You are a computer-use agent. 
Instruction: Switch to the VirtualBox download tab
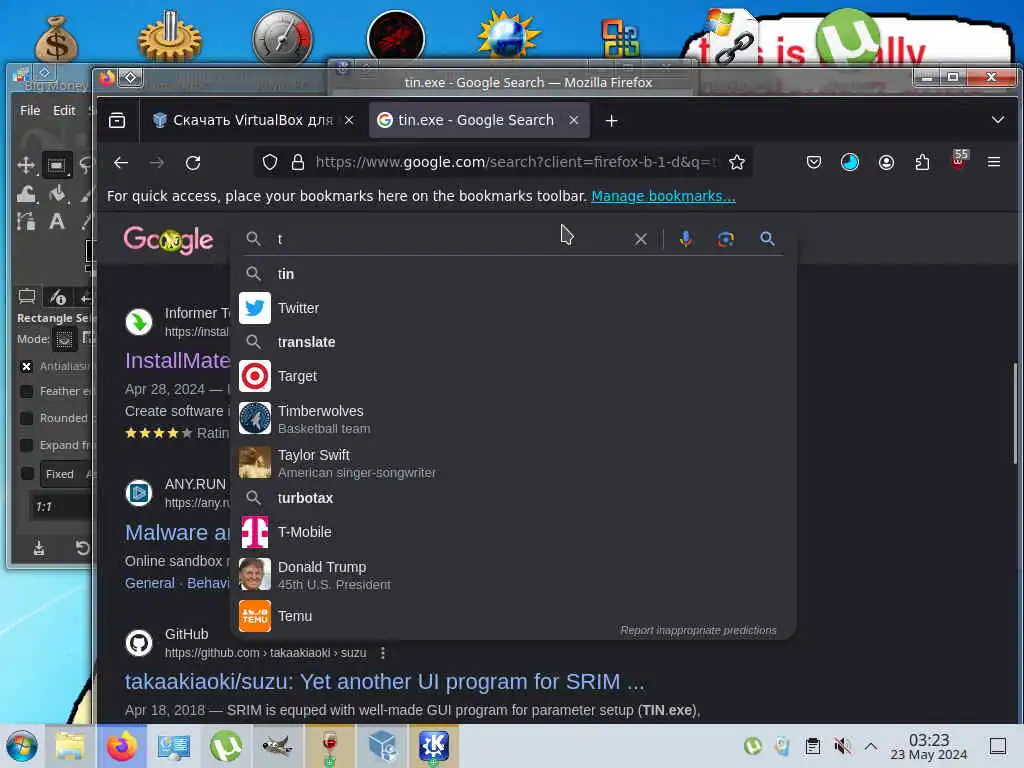[x=253, y=120]
